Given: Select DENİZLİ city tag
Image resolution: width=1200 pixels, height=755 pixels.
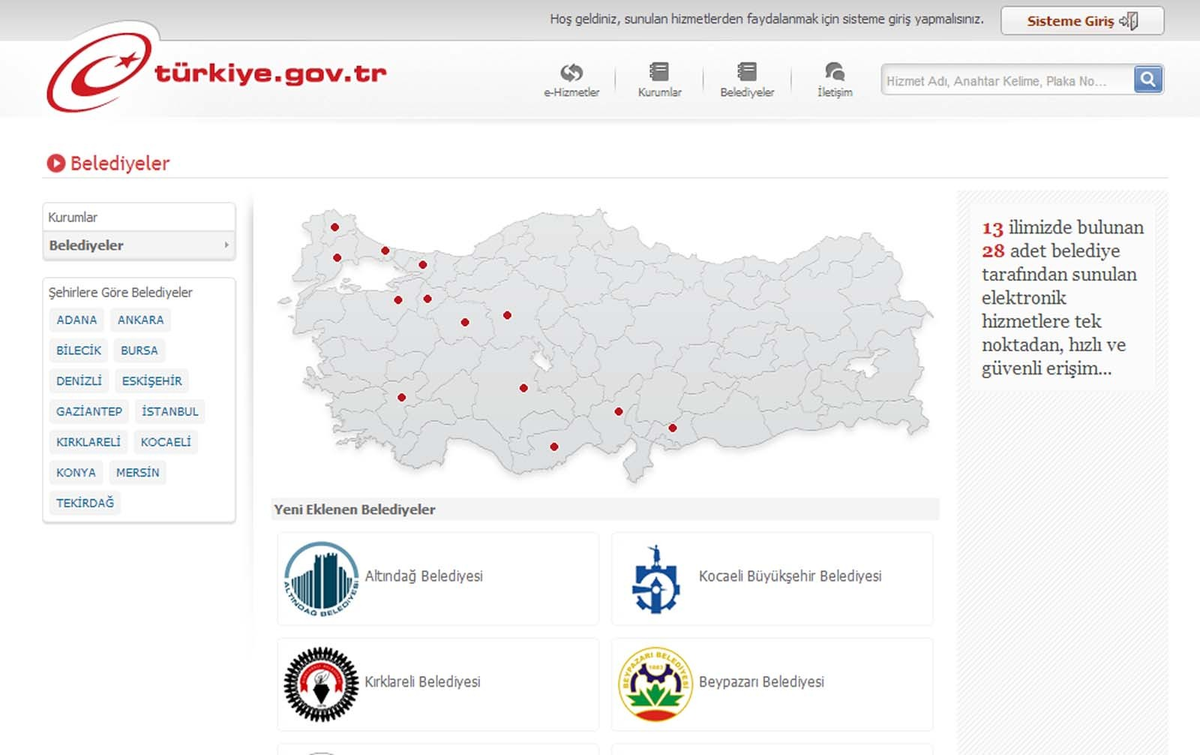Looking at the screenshot, I should (79, 381).
